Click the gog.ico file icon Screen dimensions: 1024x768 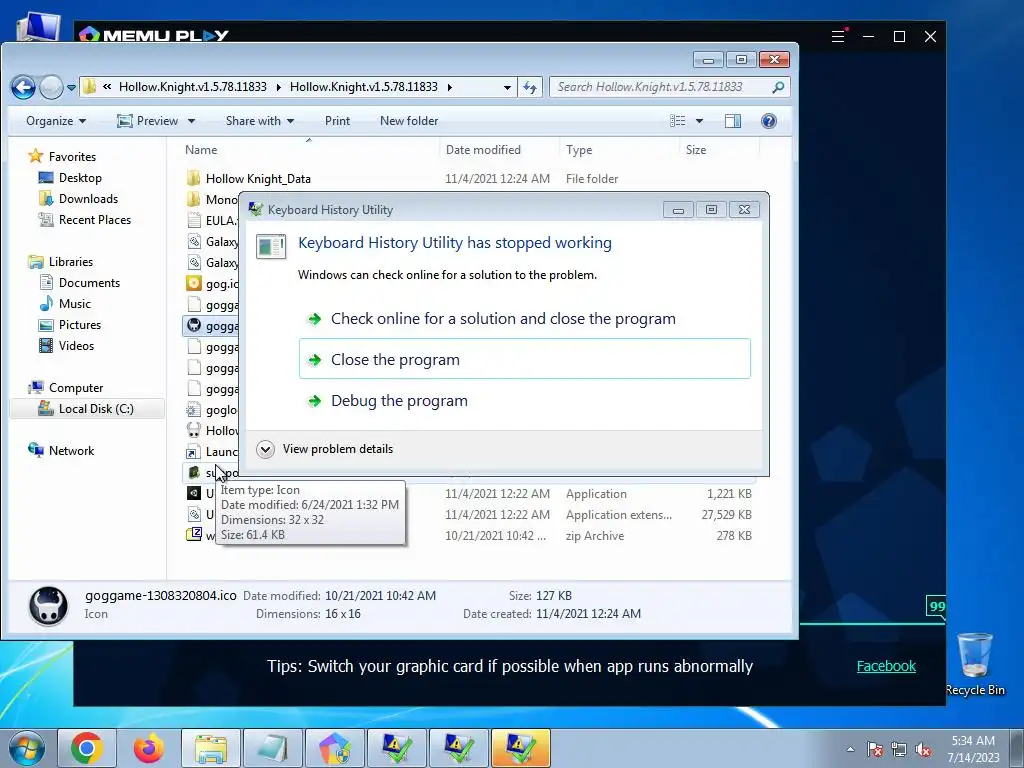pos(193,283)
